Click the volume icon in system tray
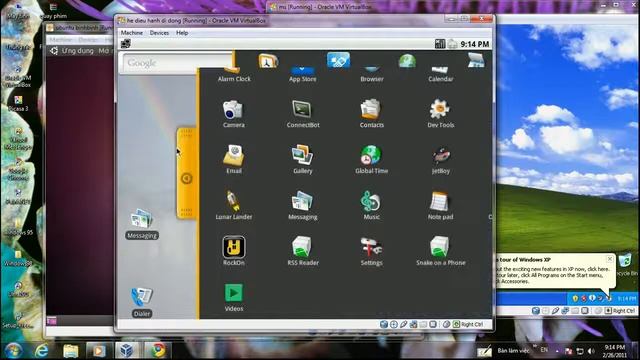This screenshot has width=640, height=360. coord(591,351)
